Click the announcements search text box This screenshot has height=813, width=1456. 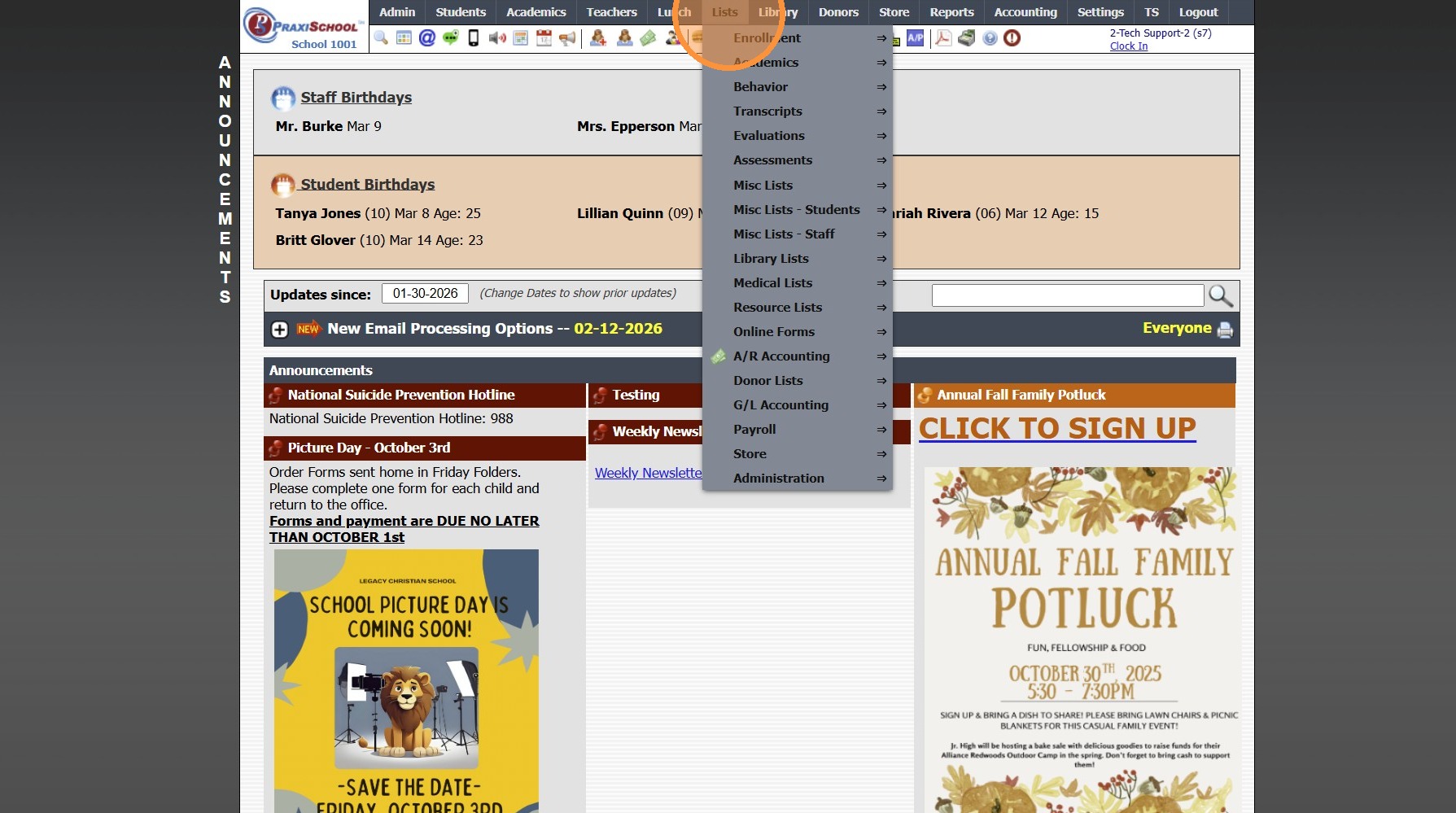[1068, 295]
